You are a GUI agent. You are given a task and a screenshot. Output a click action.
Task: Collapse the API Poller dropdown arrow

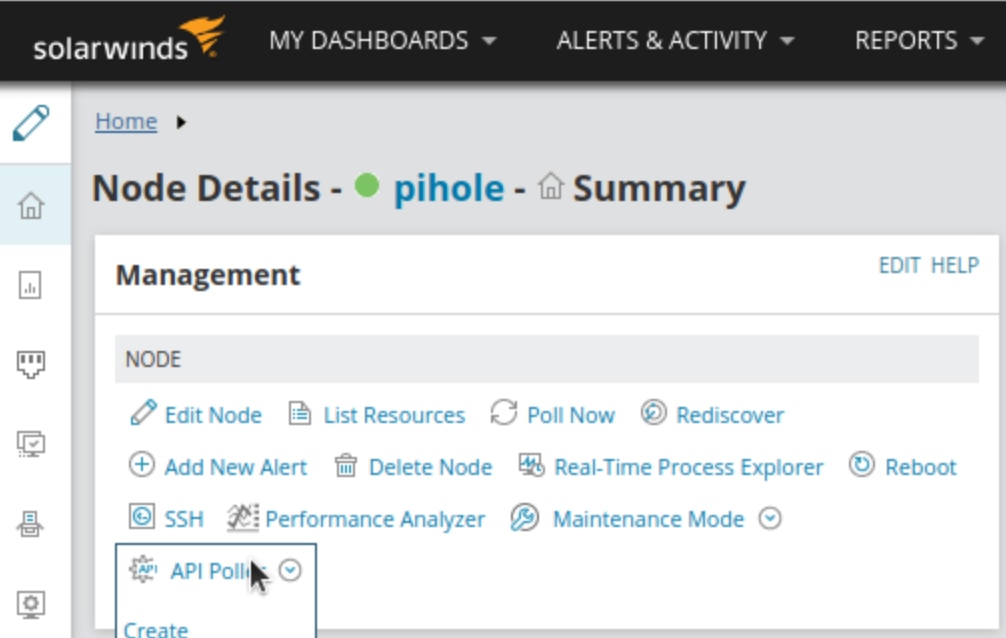coord(291,571)
